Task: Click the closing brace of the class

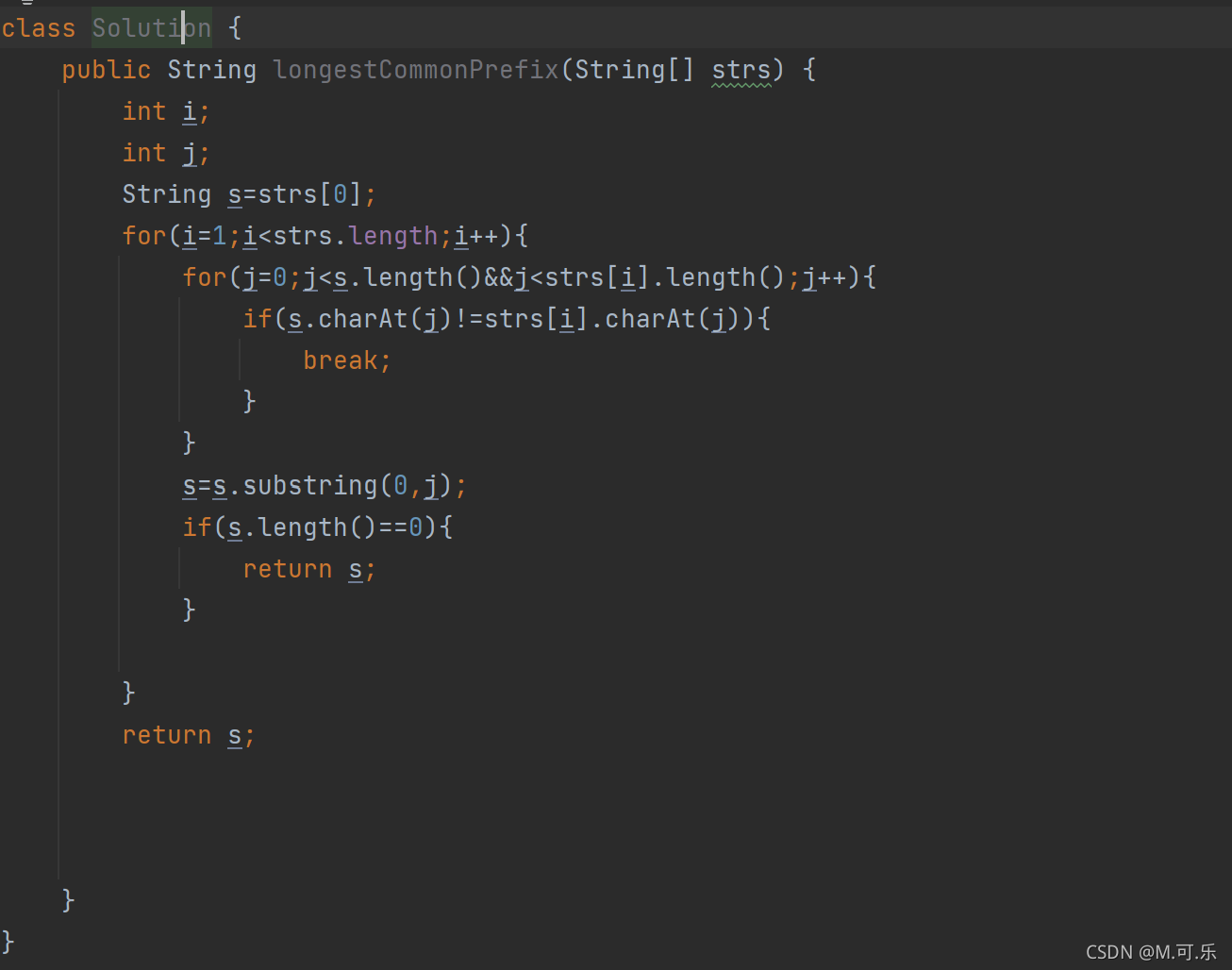Action: 8,941
